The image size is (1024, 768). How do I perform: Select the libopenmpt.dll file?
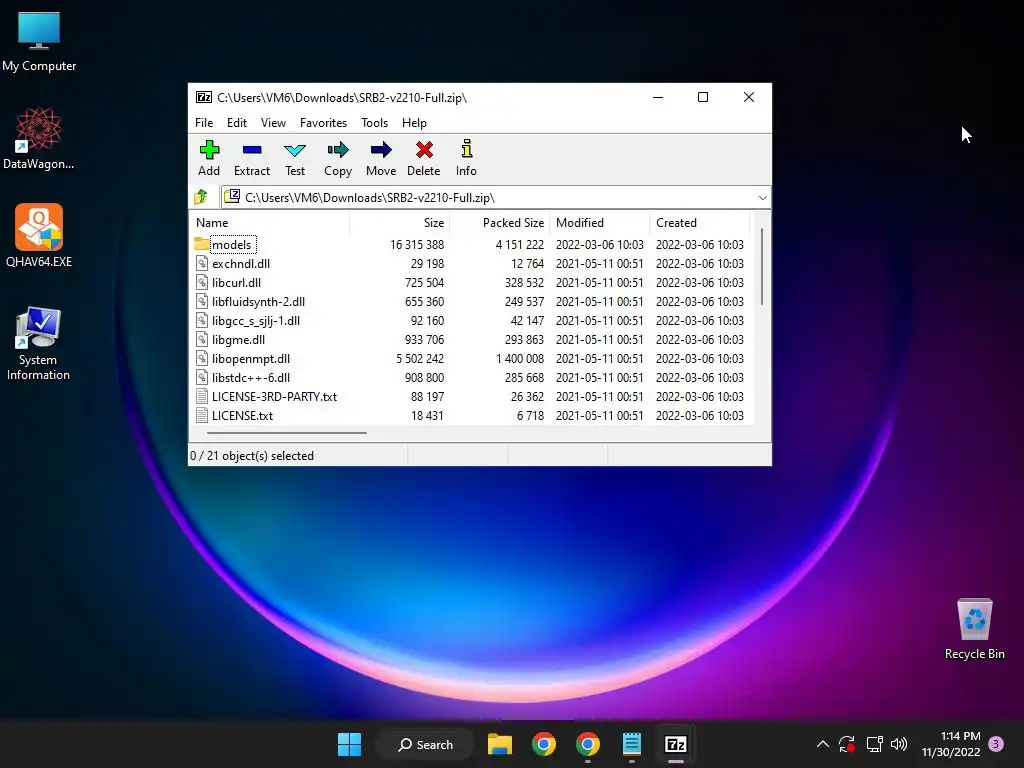472,358
